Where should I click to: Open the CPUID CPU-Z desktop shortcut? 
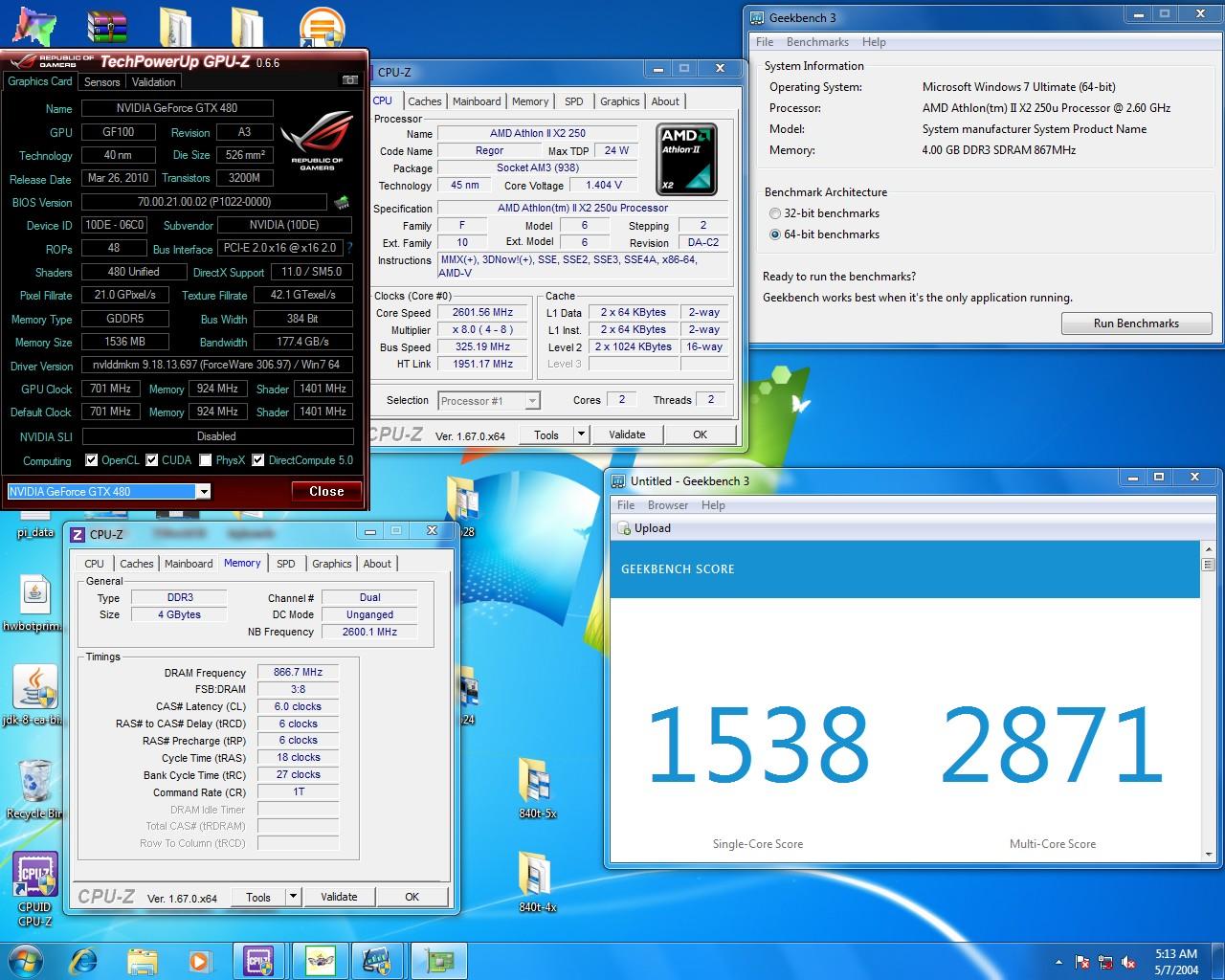tap(34, 889)
